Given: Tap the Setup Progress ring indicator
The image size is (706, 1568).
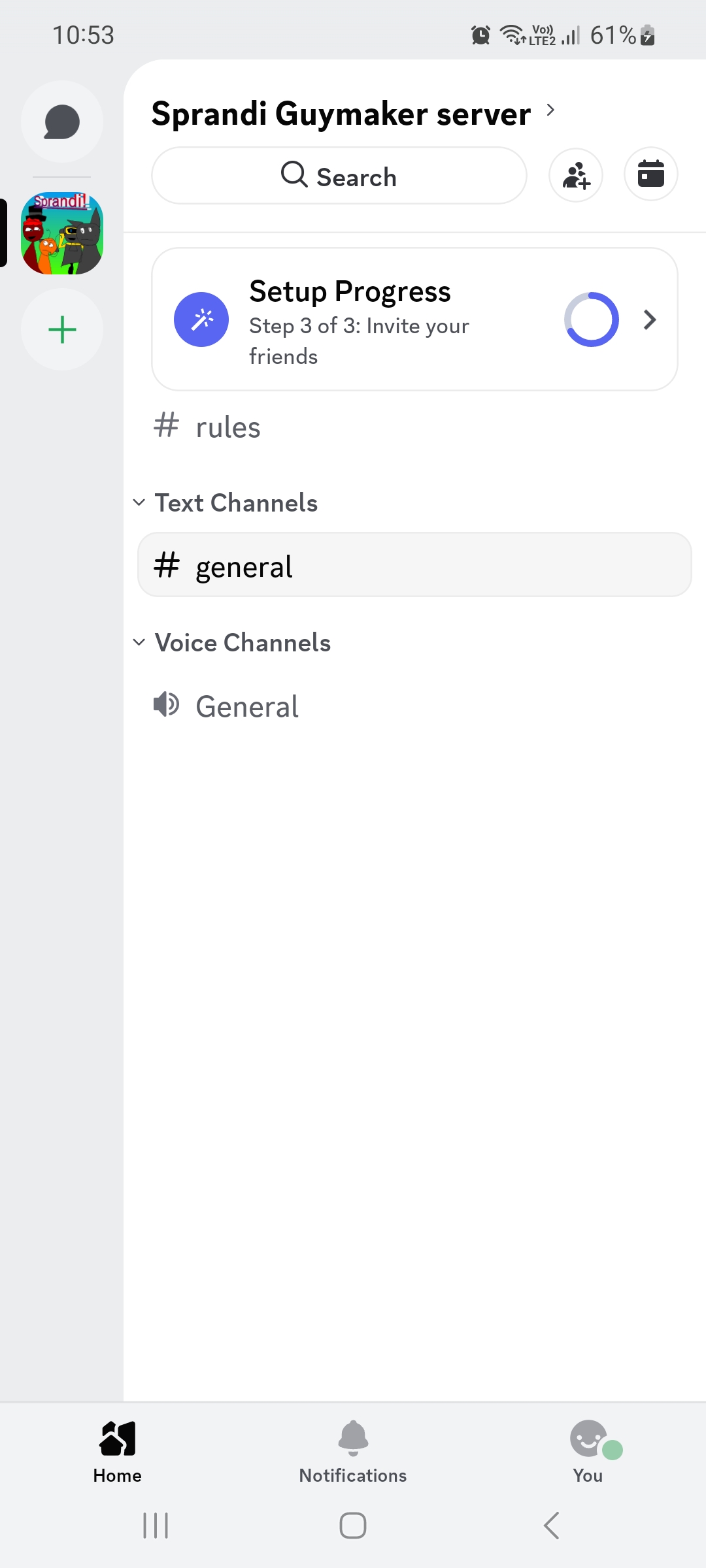Looking at the screenshot, I should (592, 319).
